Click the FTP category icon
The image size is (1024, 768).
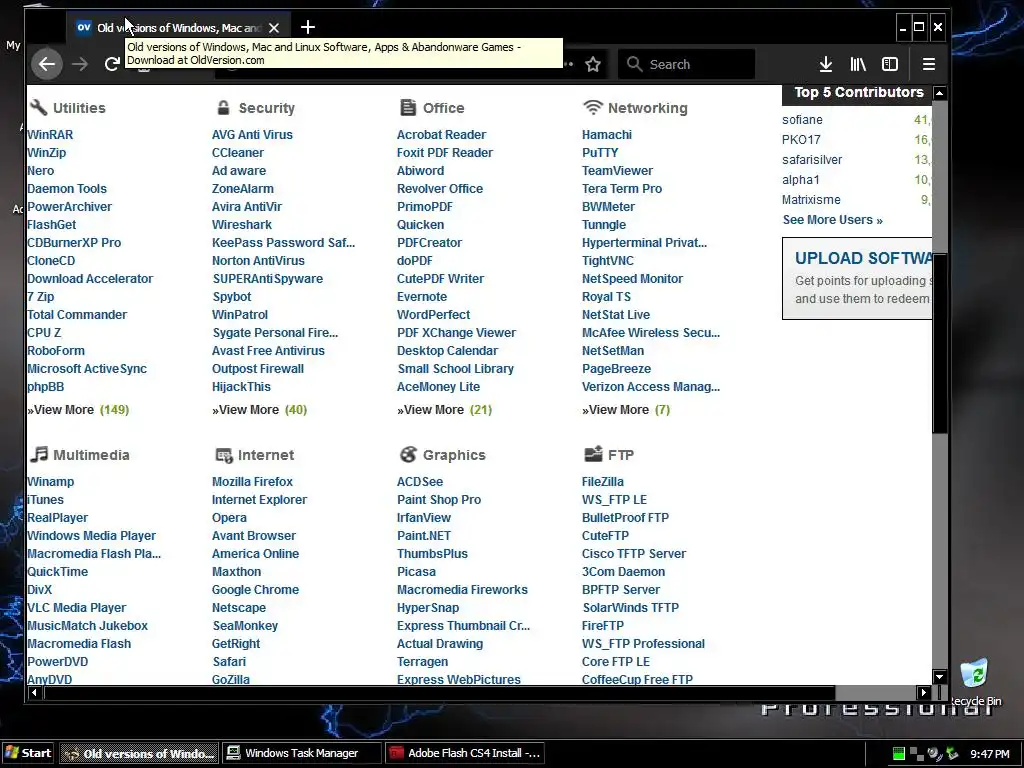(x=594, y=454)
